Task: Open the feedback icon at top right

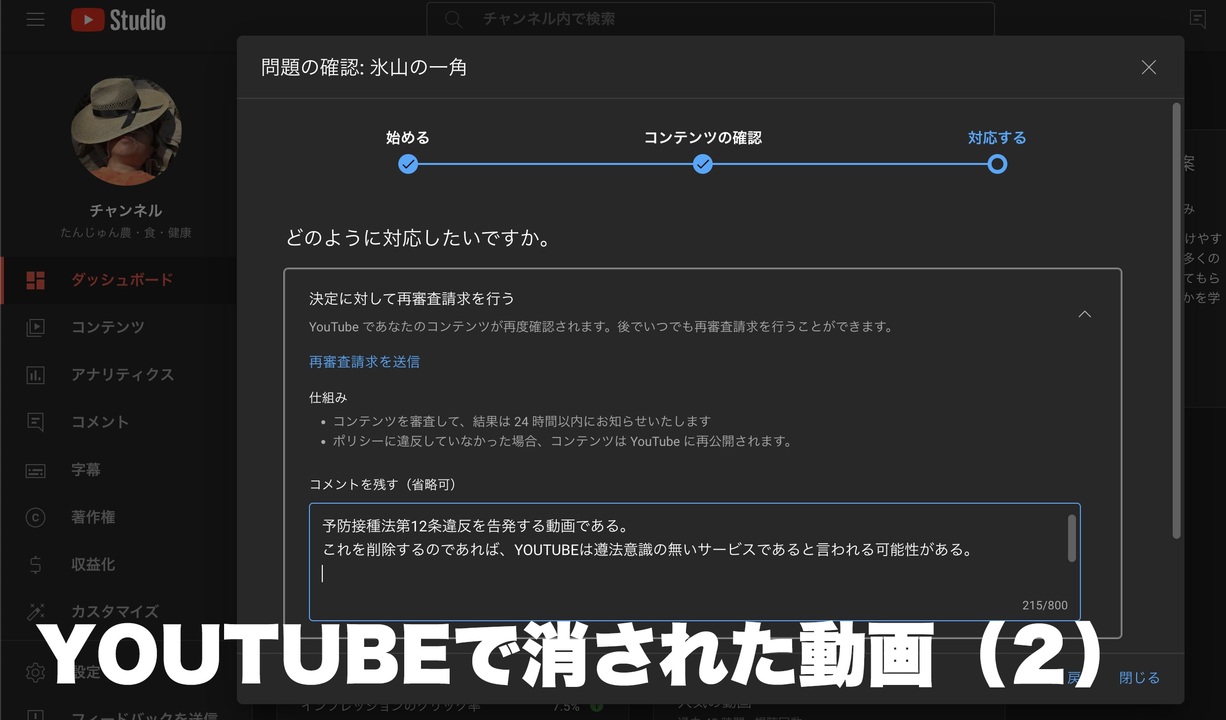Action: 1197,19
